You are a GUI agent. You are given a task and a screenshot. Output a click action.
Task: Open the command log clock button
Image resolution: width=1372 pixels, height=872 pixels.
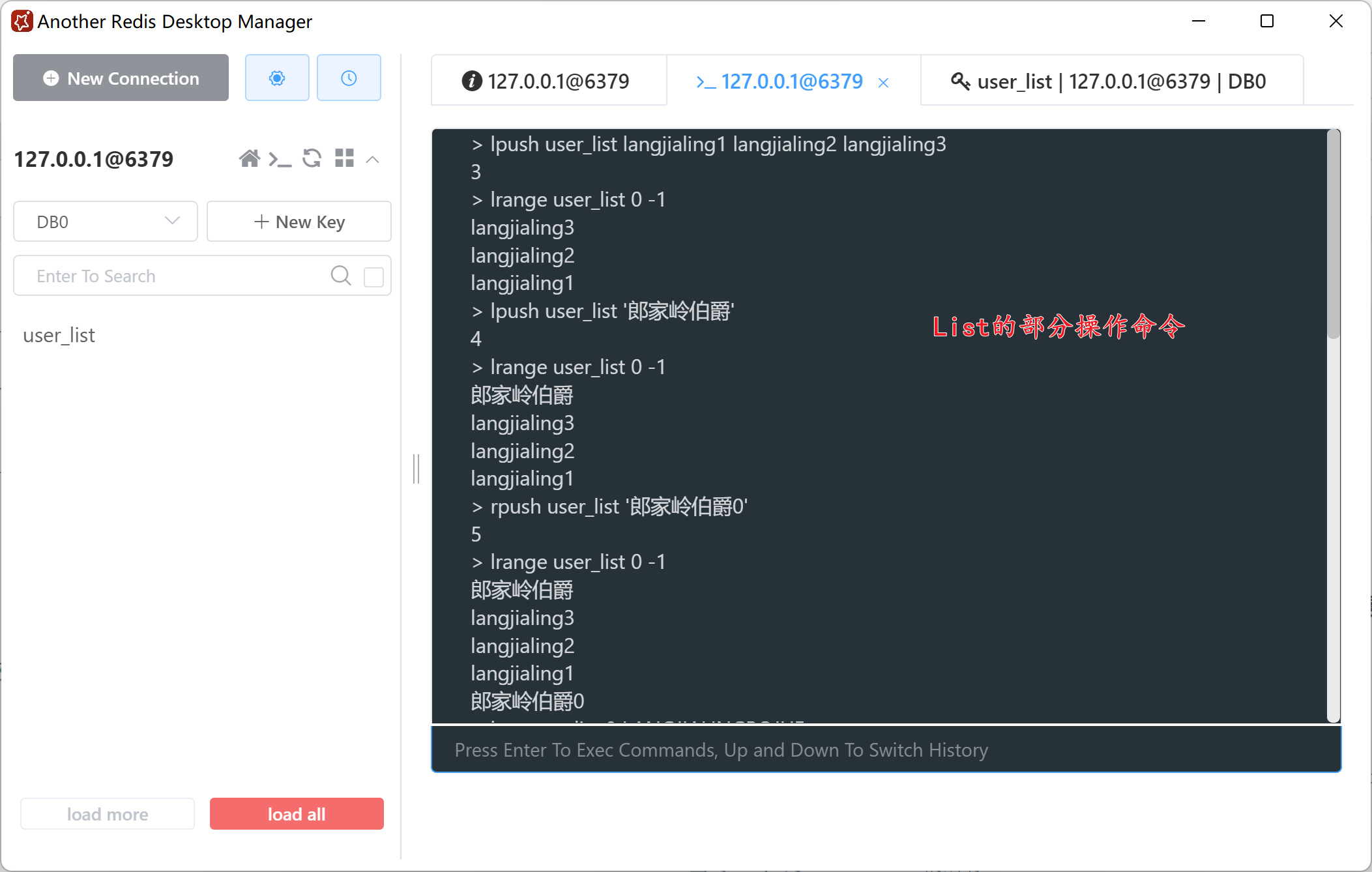349,78
